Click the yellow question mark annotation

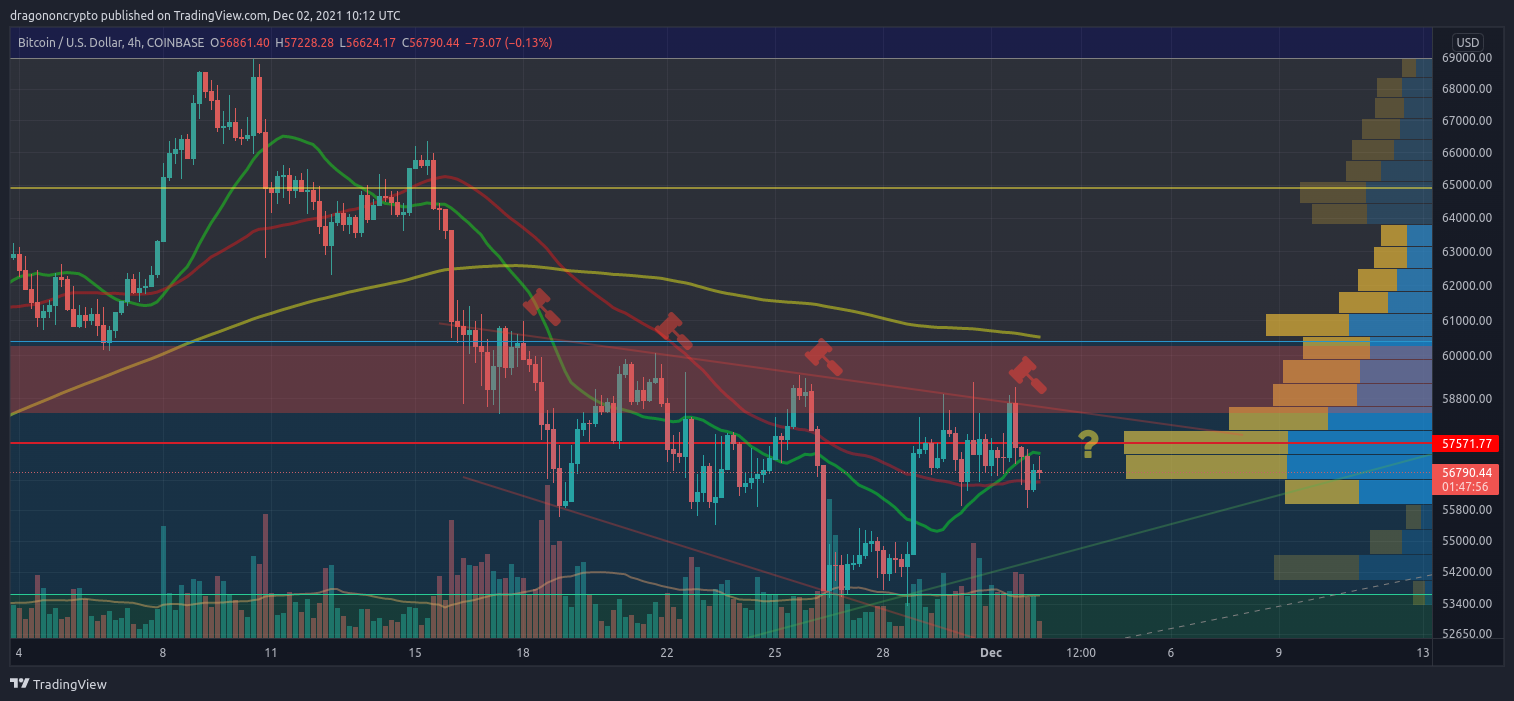[x=1088, y=443]
